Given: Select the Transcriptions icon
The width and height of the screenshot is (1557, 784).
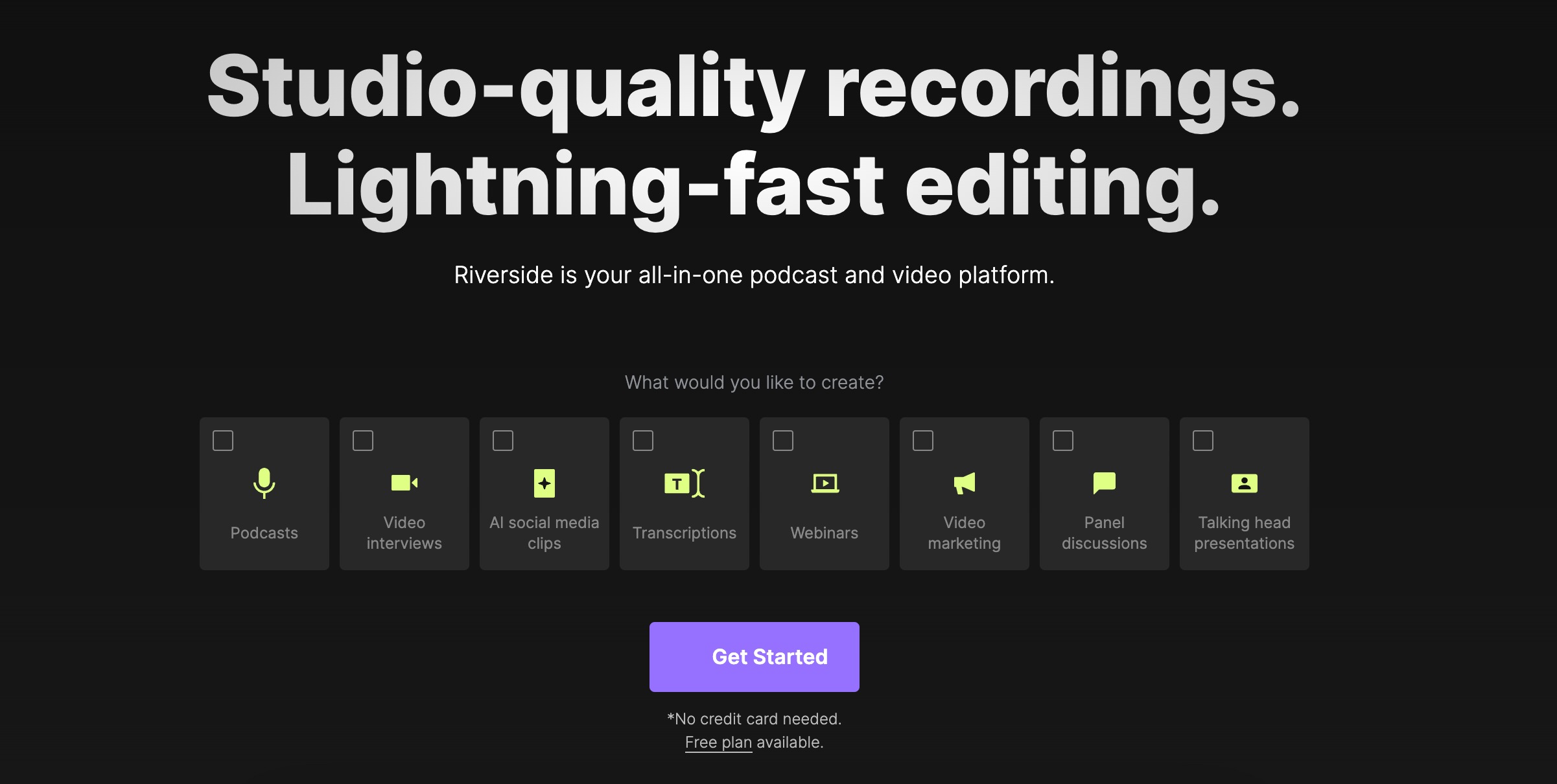Looking at the screenshot, I should tap(685, 484).
